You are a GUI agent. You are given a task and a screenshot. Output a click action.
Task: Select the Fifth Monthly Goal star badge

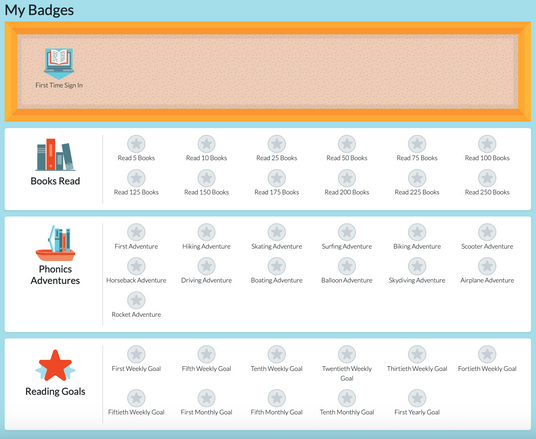277,398
